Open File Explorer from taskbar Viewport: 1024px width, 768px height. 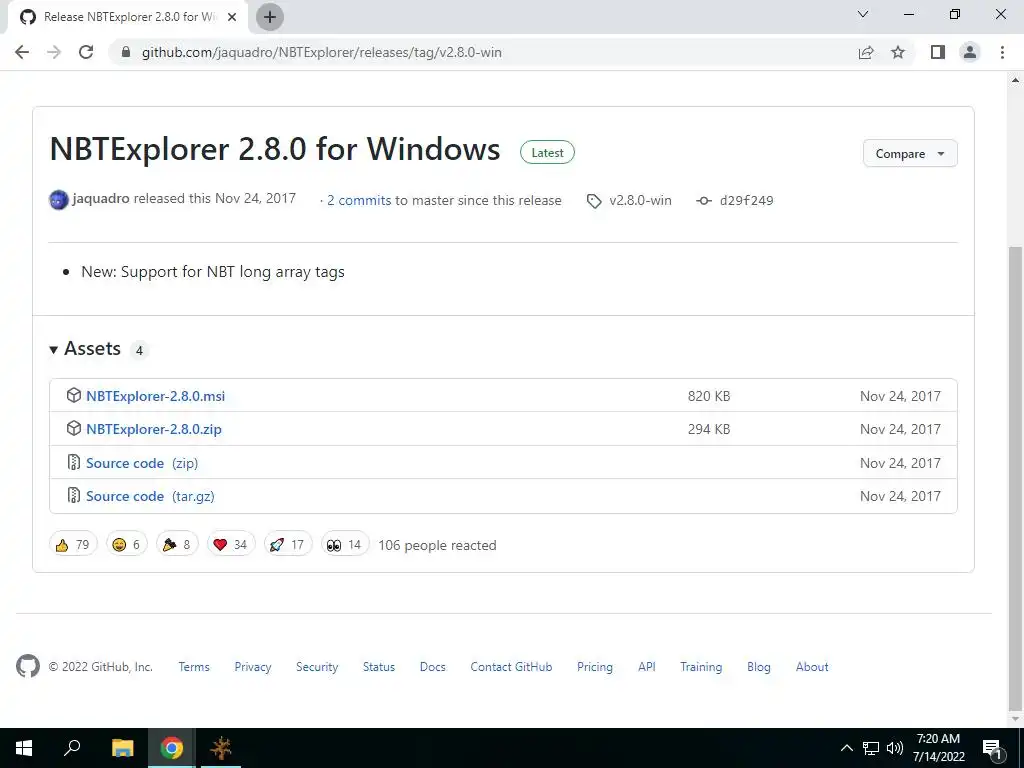pos(122,748)
